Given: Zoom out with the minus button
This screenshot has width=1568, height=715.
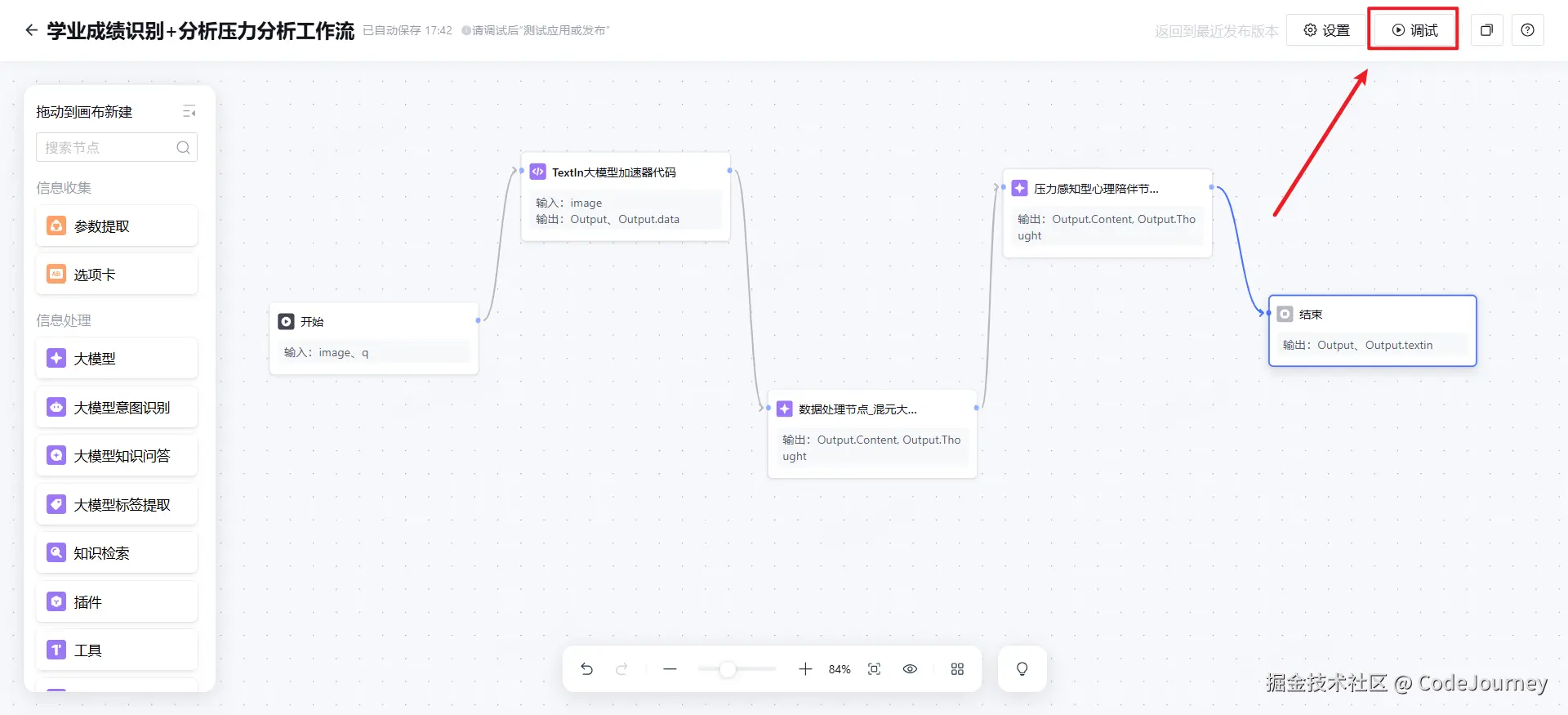Looking at the screenshot, I should [x=670, y=669].
